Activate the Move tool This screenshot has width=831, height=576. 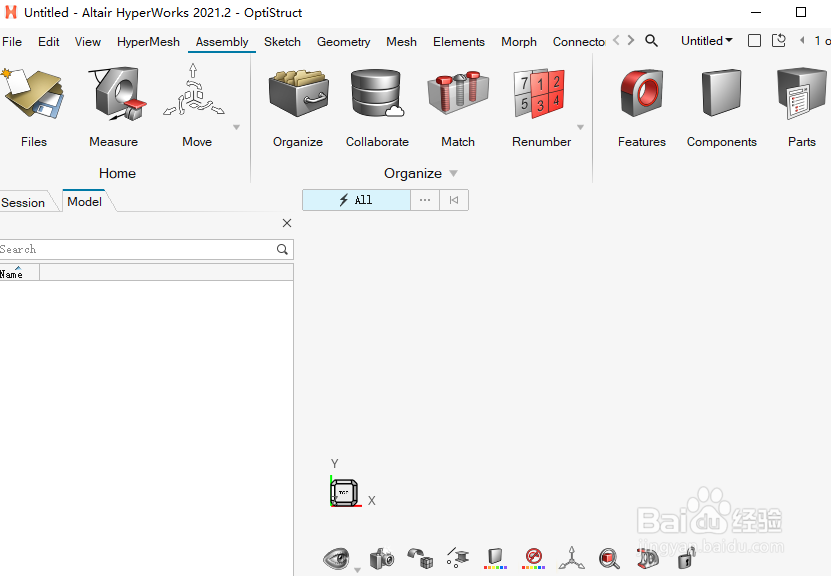(x=196, y=105)
